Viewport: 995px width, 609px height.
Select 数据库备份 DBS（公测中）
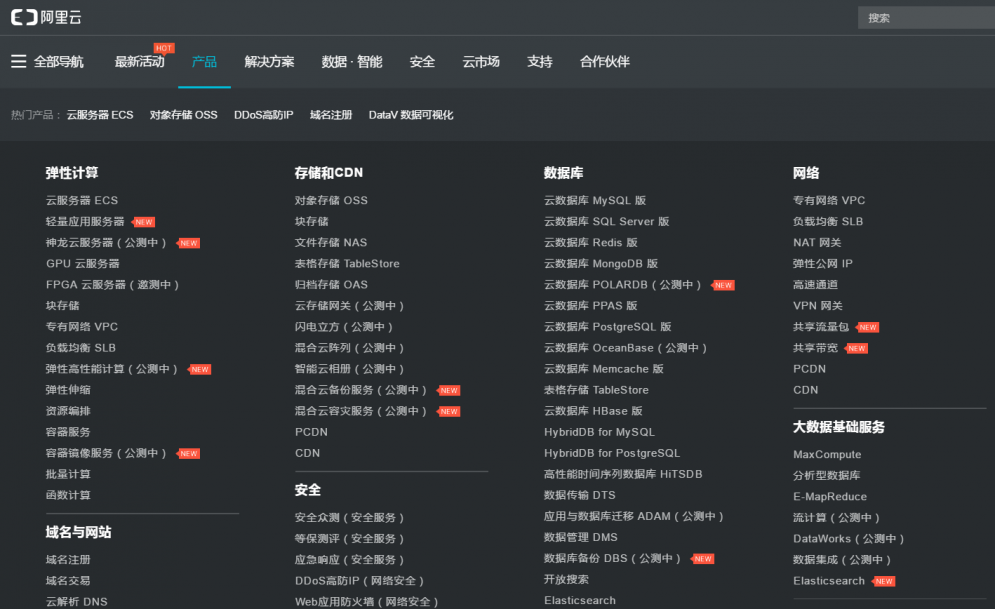612,558
